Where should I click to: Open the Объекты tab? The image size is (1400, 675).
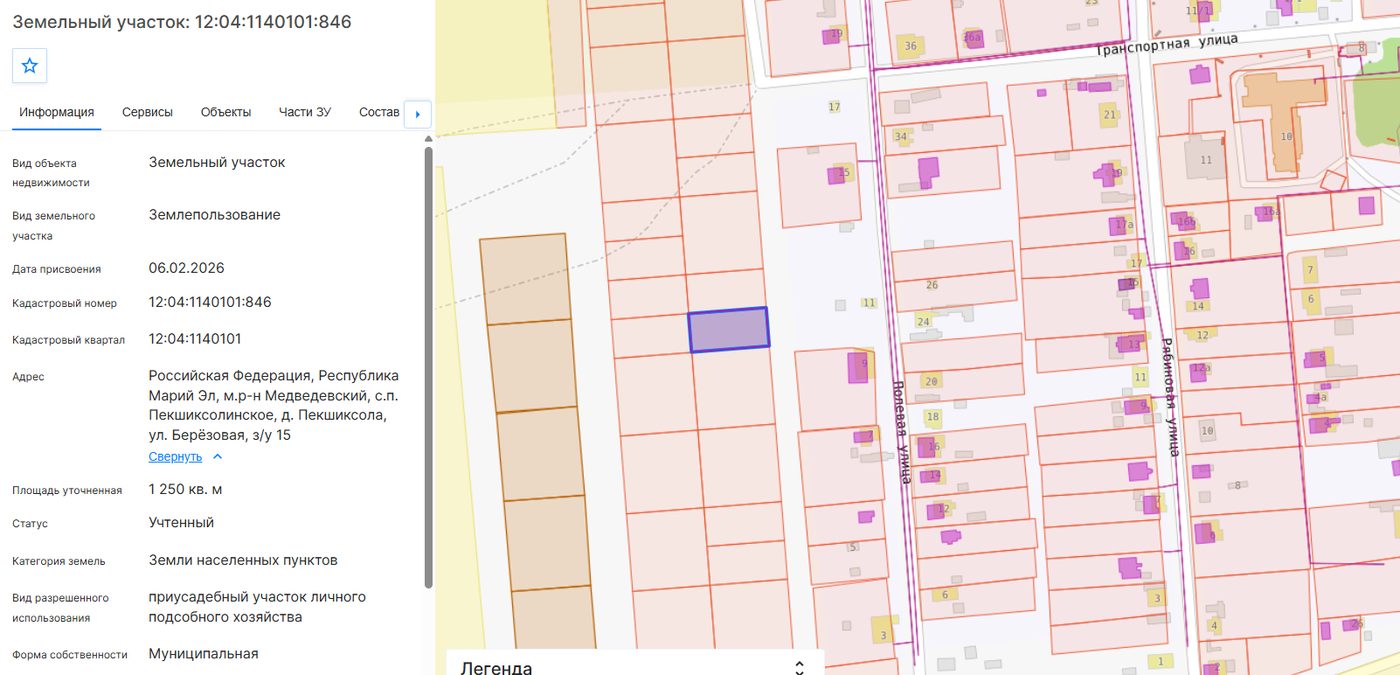226,112
